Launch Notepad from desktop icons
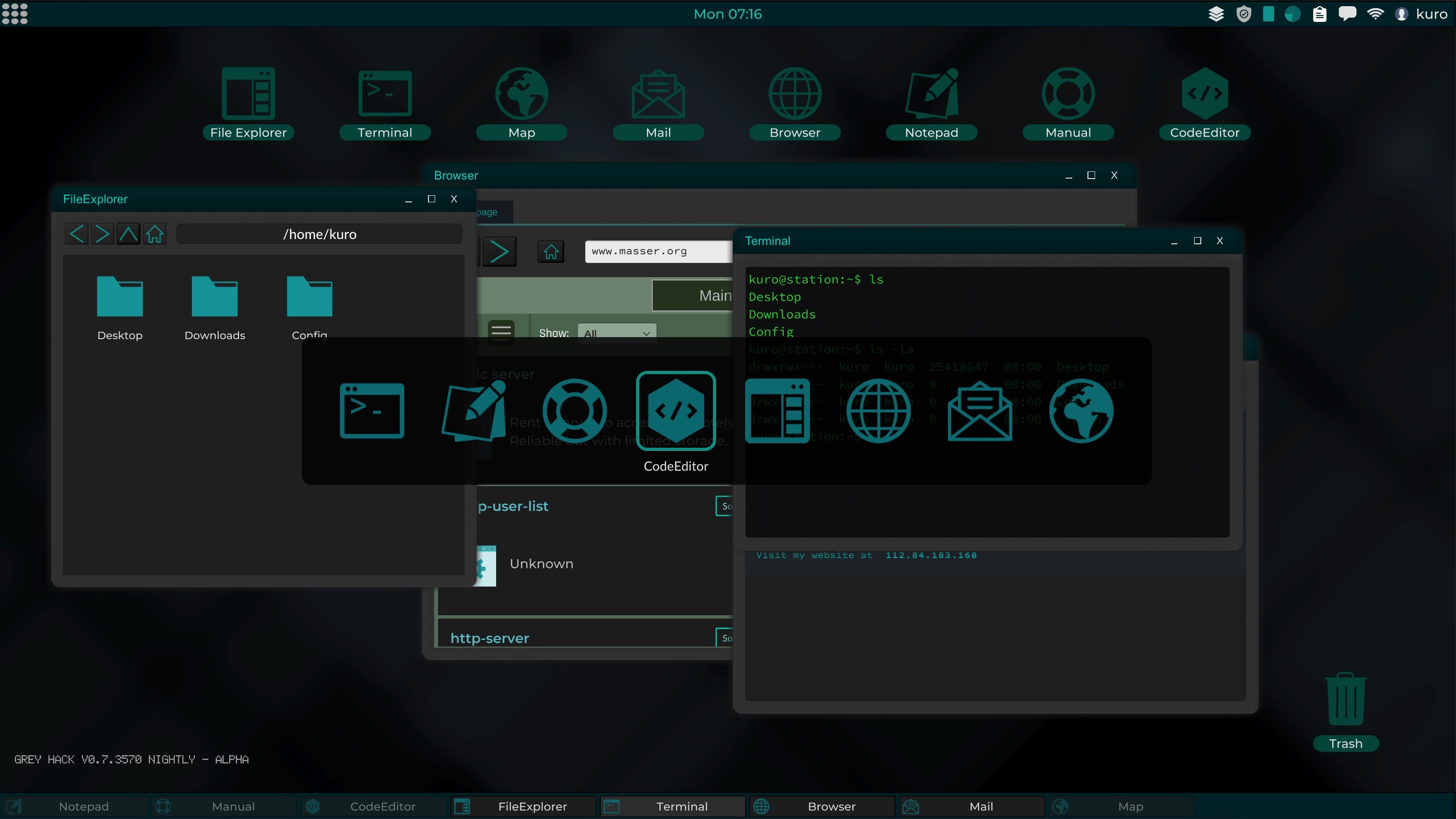The image size is (1456, 819). (931, 94)
